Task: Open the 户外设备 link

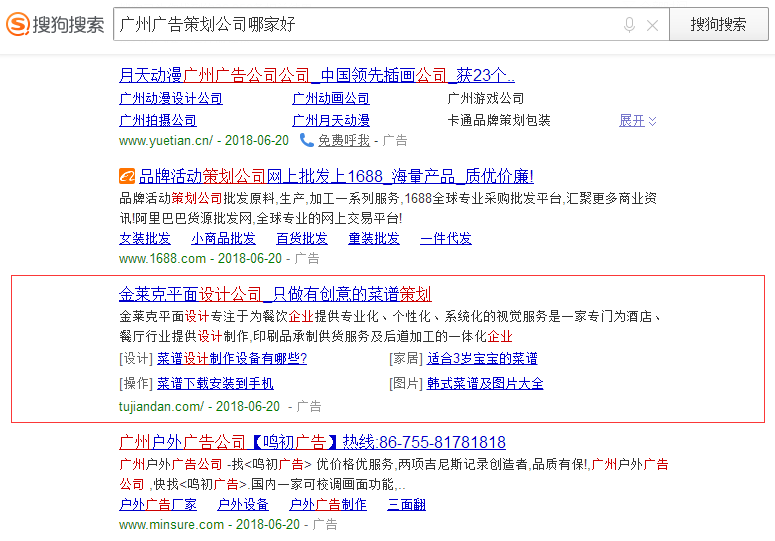Action: point(243,504)
